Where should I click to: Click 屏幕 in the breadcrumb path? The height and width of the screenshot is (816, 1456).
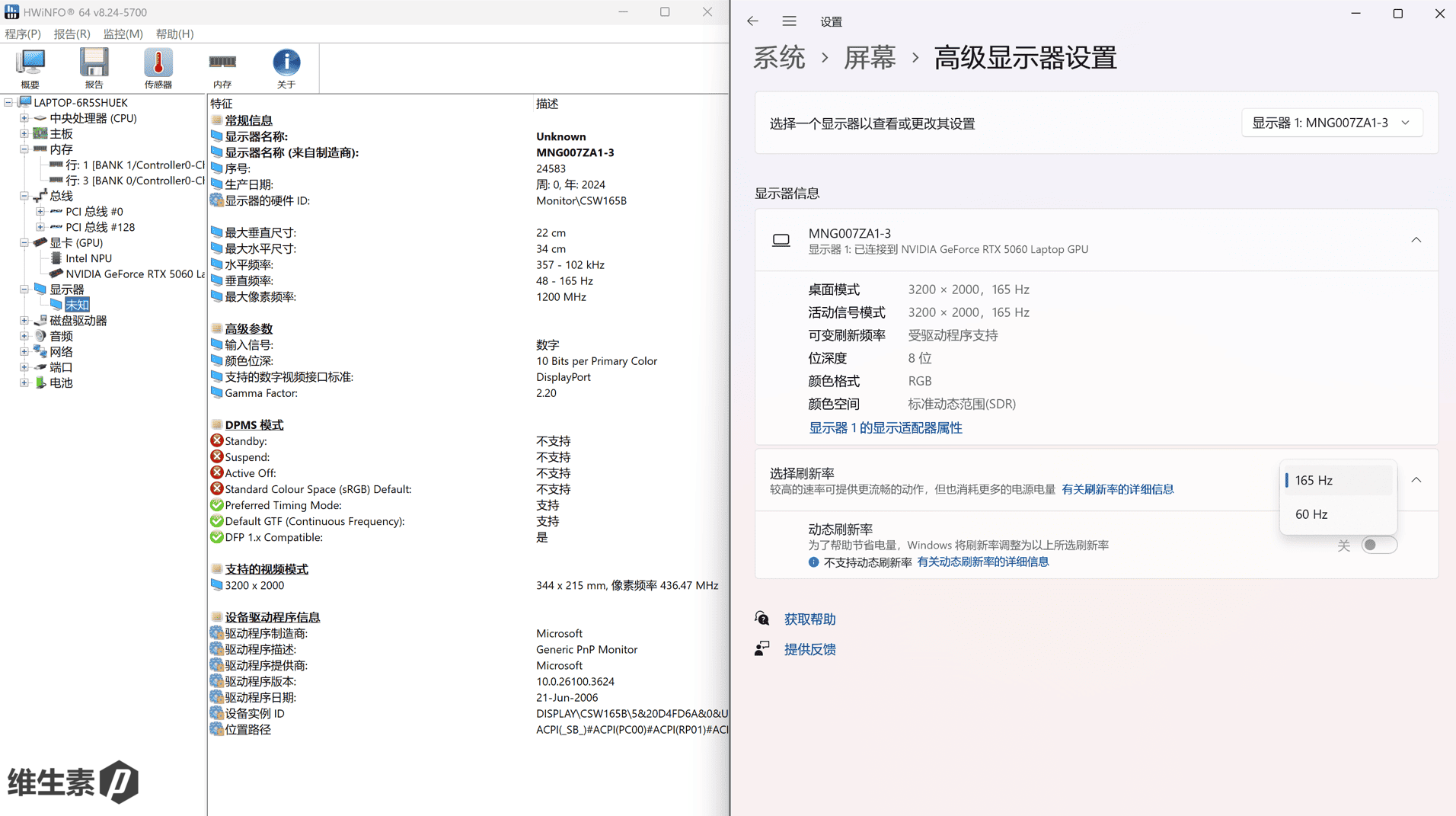point(869,58)
